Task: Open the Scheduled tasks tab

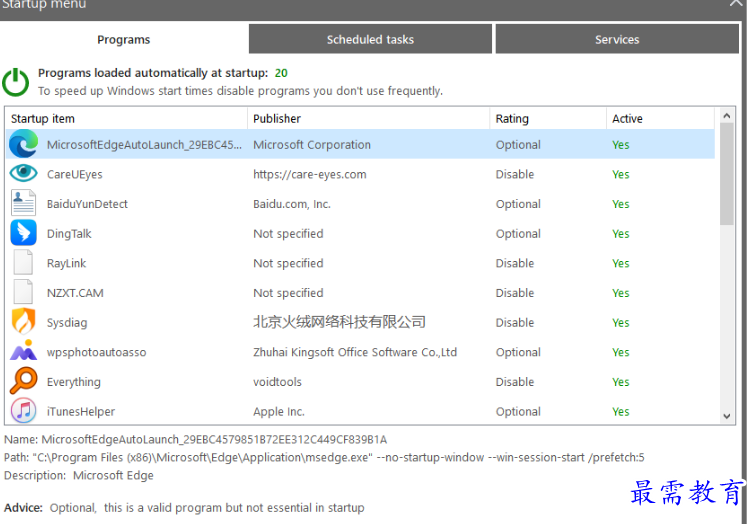Action: [370, 39]
